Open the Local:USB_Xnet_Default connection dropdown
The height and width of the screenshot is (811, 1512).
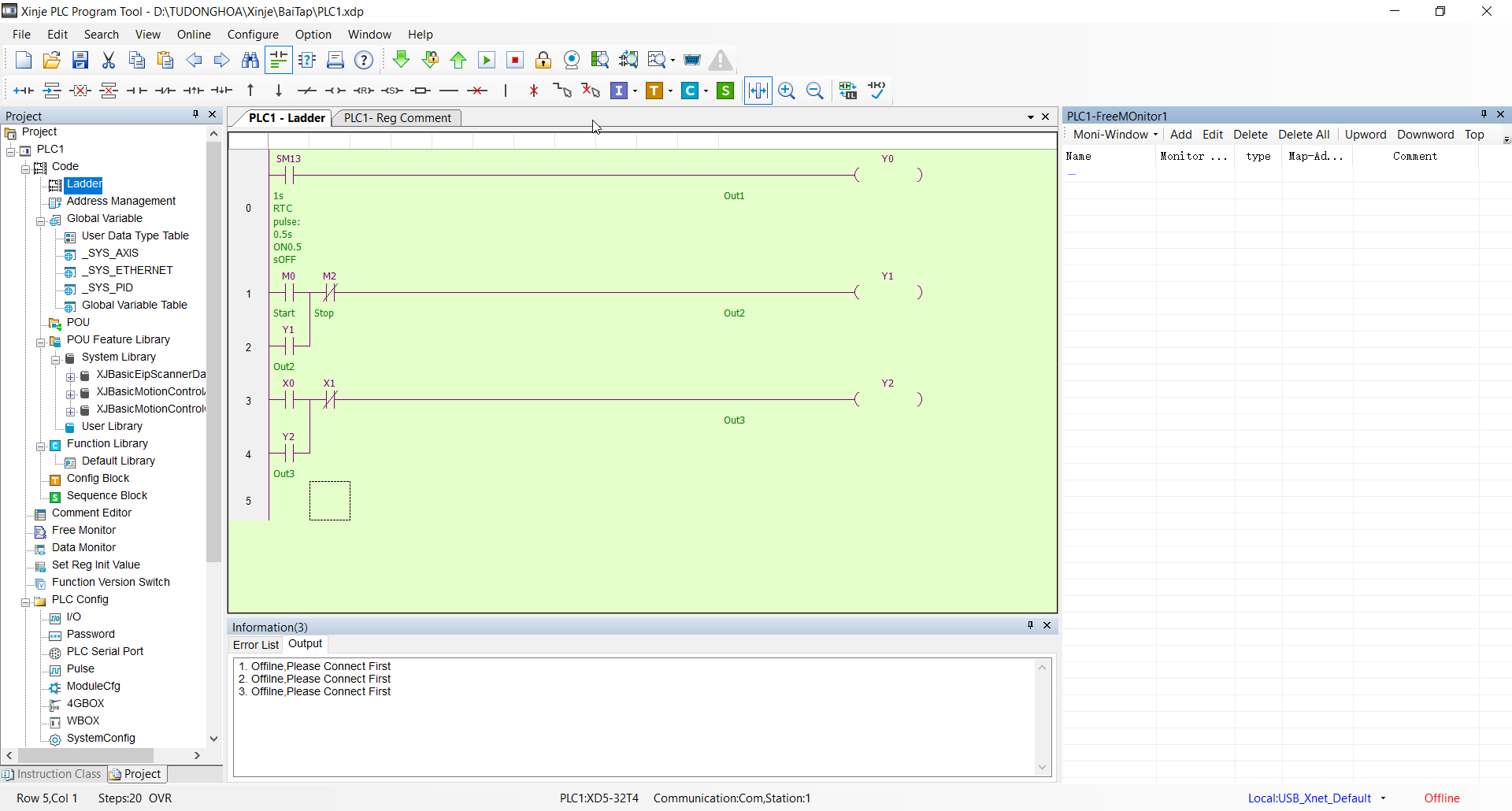point(1384,798)
